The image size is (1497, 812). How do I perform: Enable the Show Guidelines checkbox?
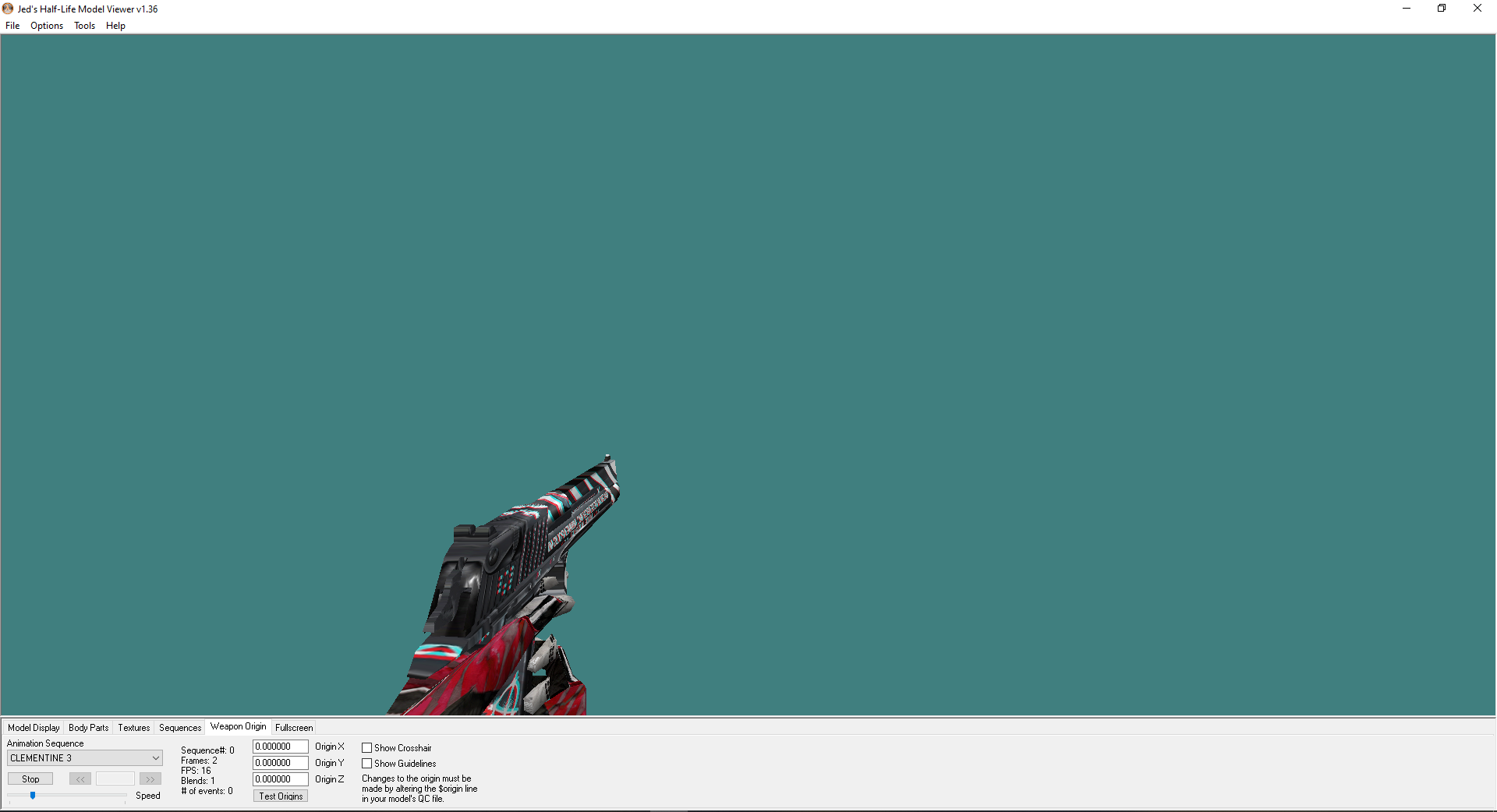click(366, 764)
